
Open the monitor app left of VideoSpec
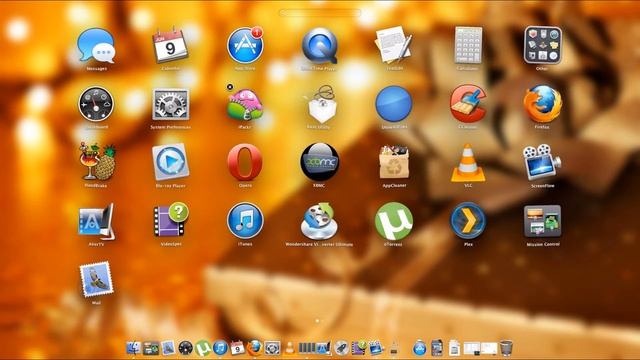pos(97,221)
